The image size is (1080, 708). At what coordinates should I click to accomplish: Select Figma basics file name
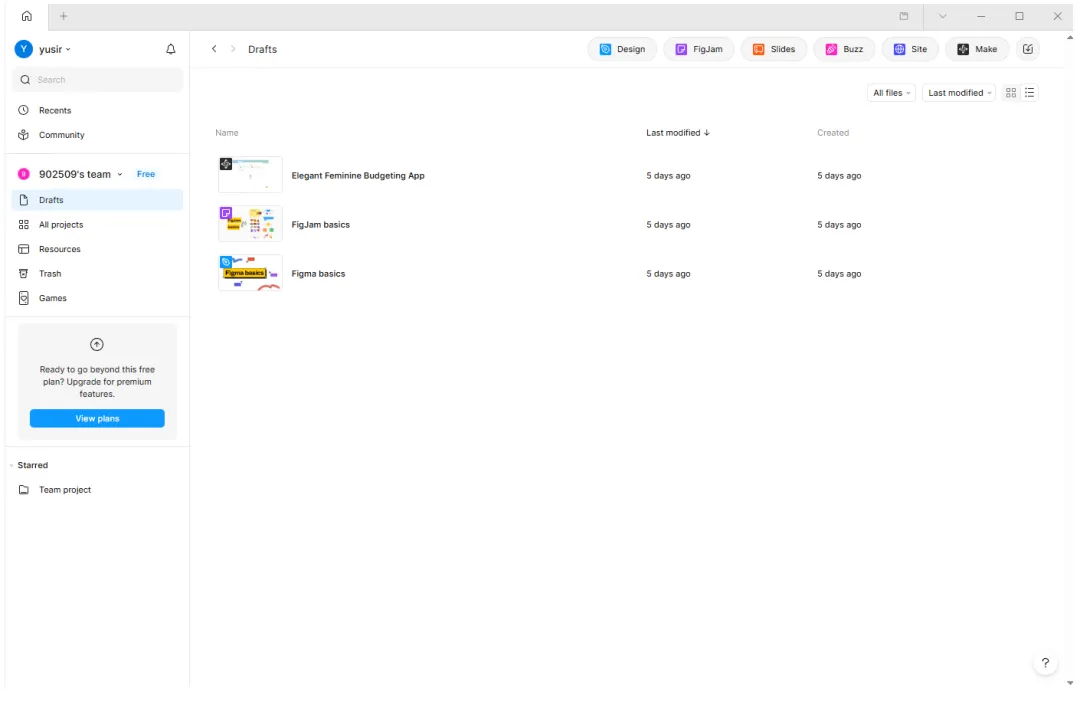pyautogui.click(x=318, y=273)
